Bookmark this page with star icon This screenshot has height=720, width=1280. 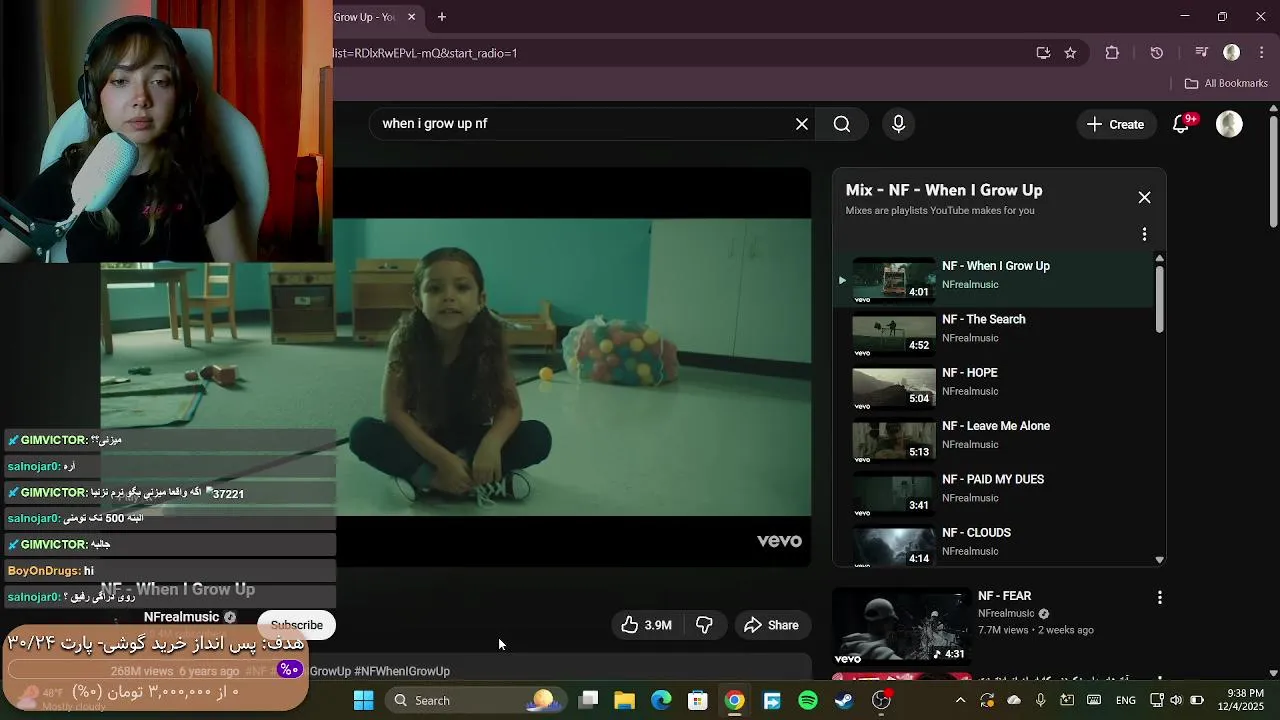1070,53
